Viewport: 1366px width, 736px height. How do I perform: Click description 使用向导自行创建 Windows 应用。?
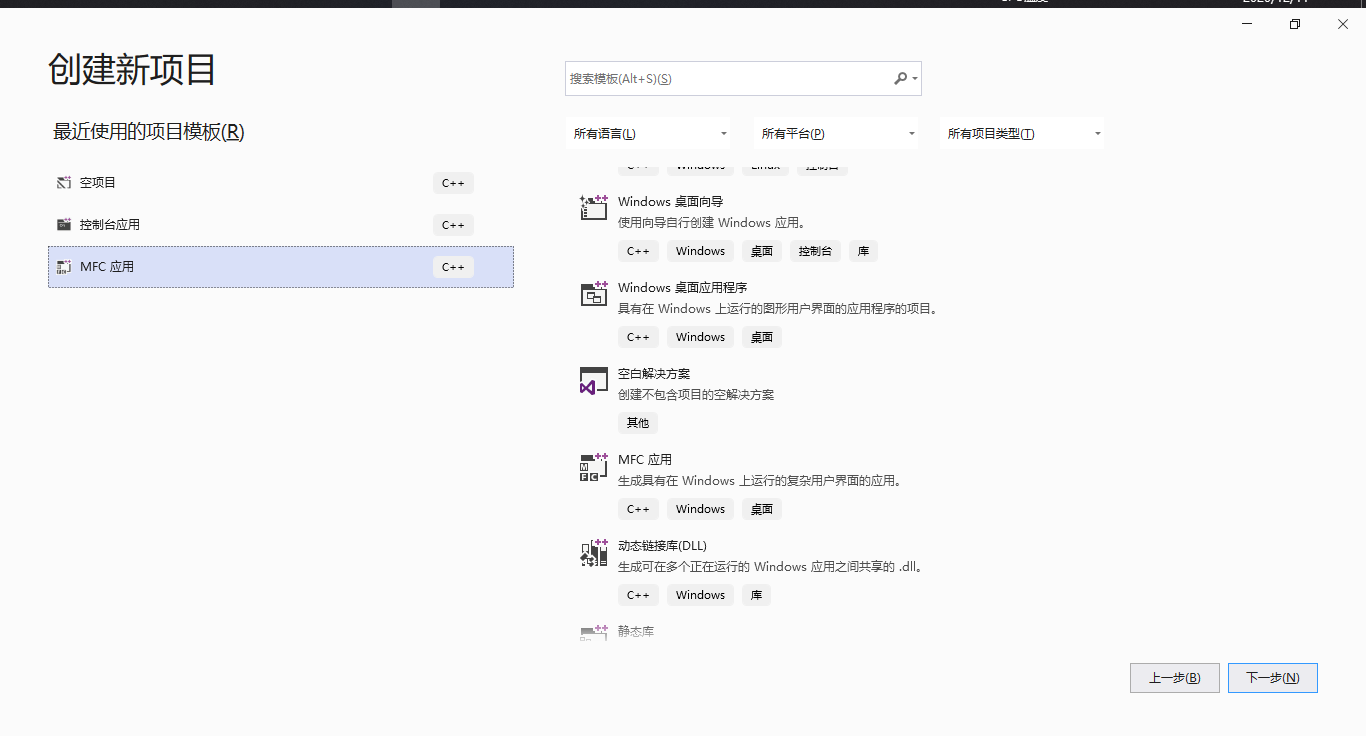coord(712,223)
